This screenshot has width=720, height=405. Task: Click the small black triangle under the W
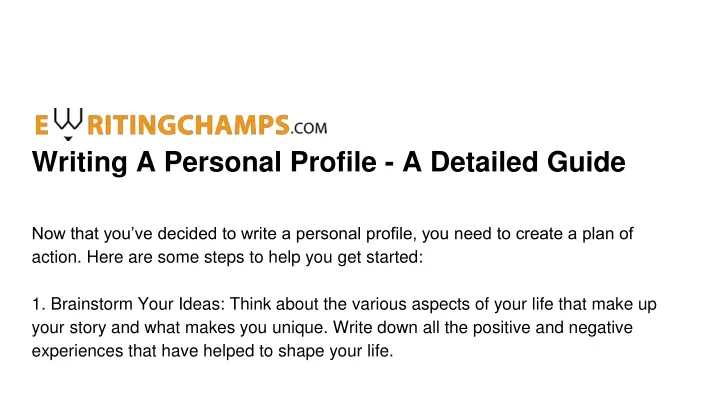click(x=68, y=138)
